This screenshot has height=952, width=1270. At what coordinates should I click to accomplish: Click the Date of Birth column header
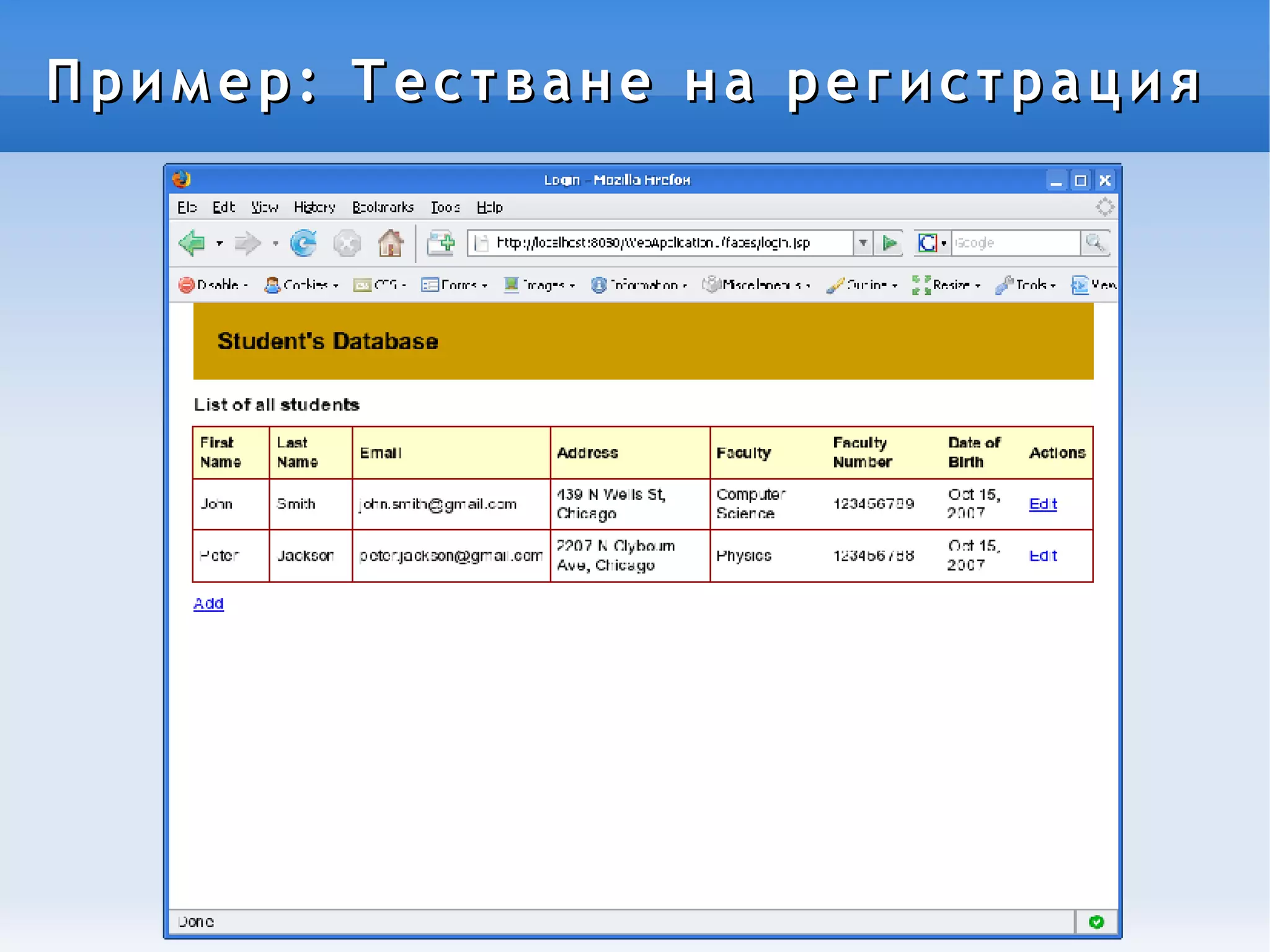click(x=974, y=452)
